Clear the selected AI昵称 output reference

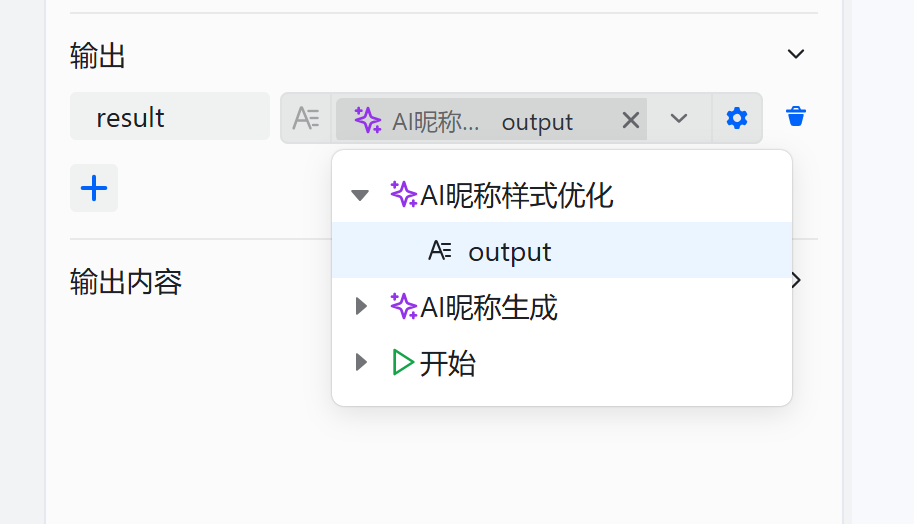pos(631,121)
